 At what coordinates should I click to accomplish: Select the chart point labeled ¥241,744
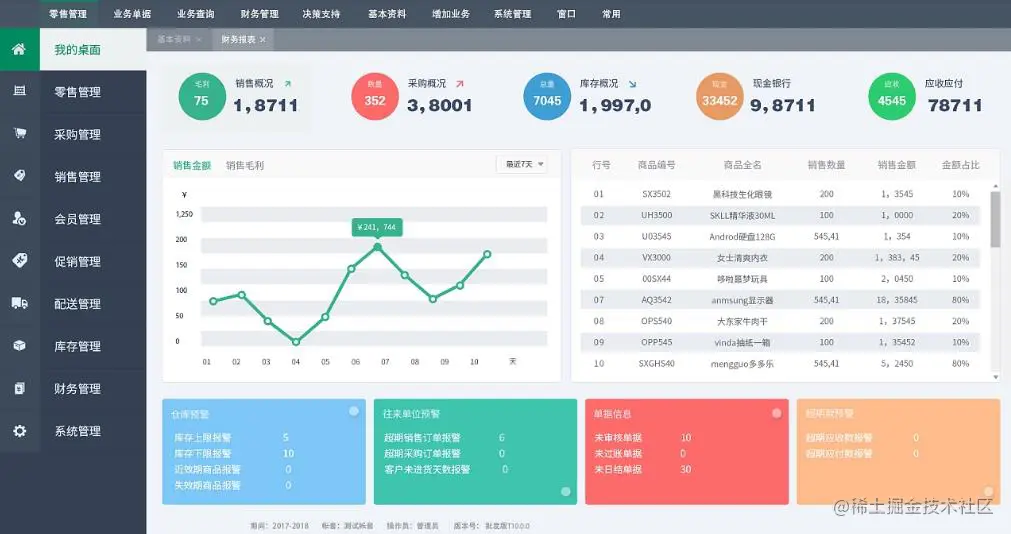point(377,247)
